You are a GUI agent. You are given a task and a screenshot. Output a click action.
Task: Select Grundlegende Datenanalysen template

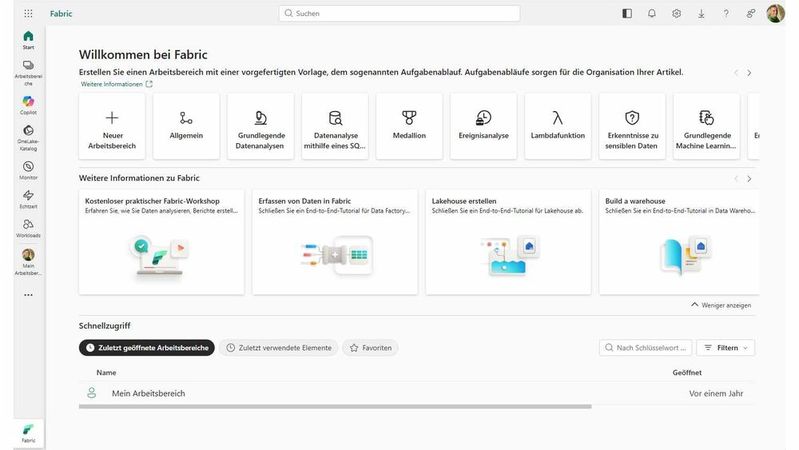pyautogui.click(x=261, y=126)
